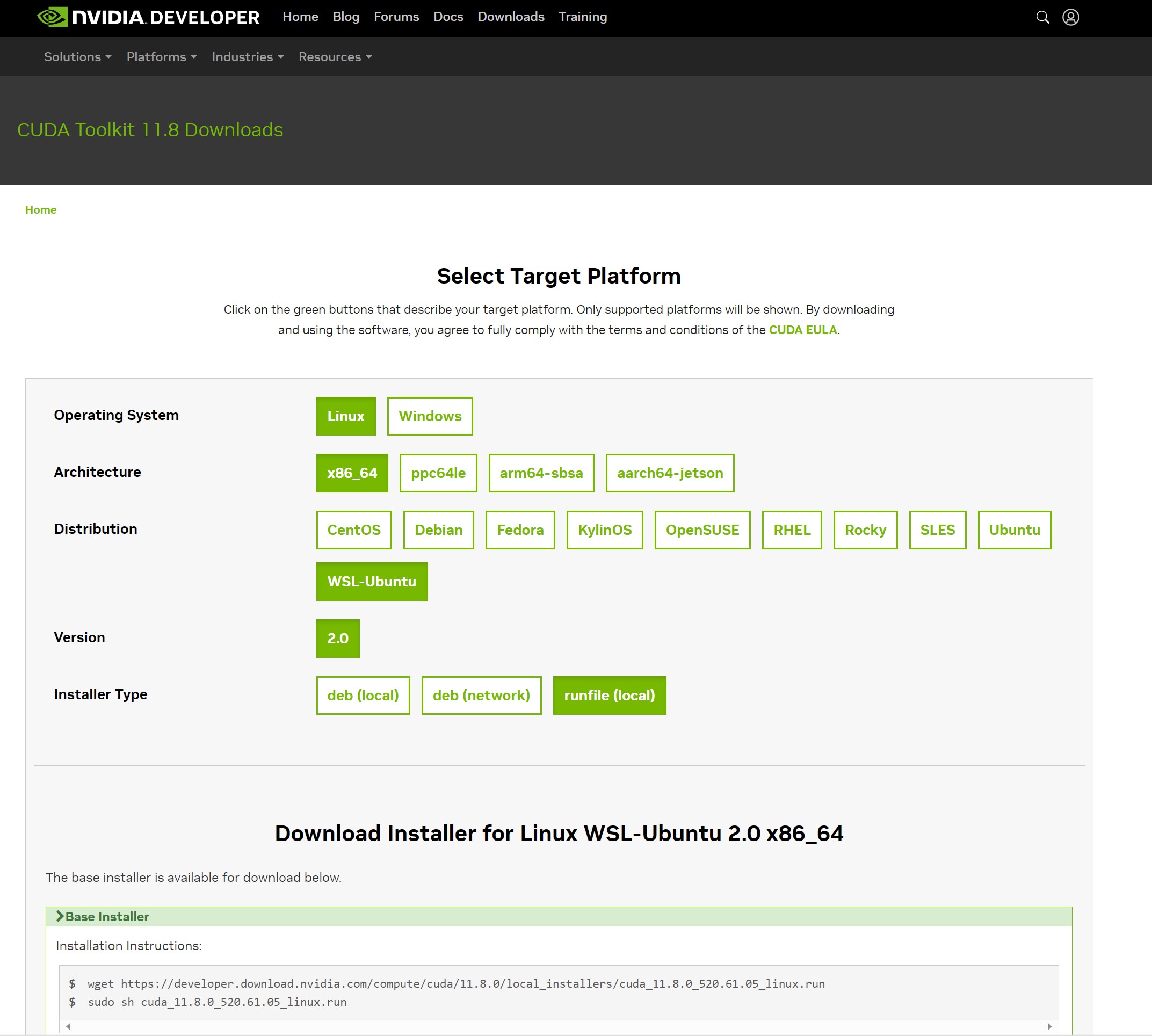
Task: Select Debian distribution
Action: (438, 530)
